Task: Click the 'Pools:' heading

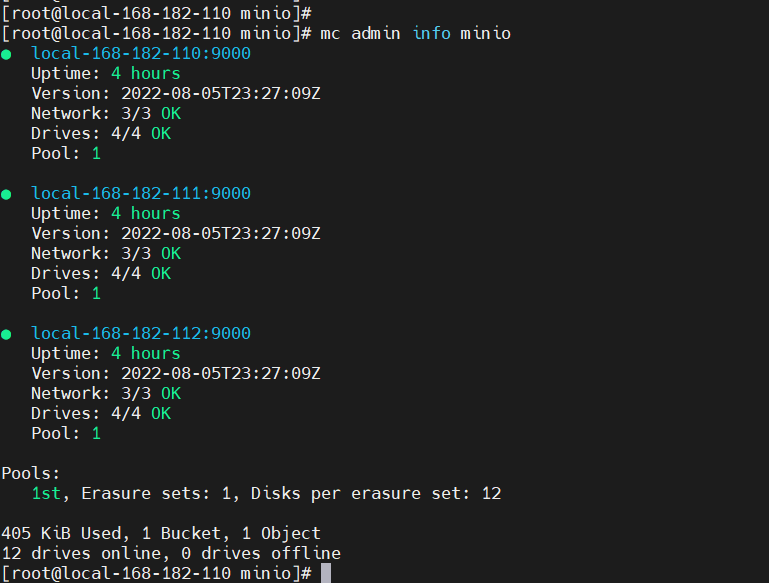Action: pos(31,473)
